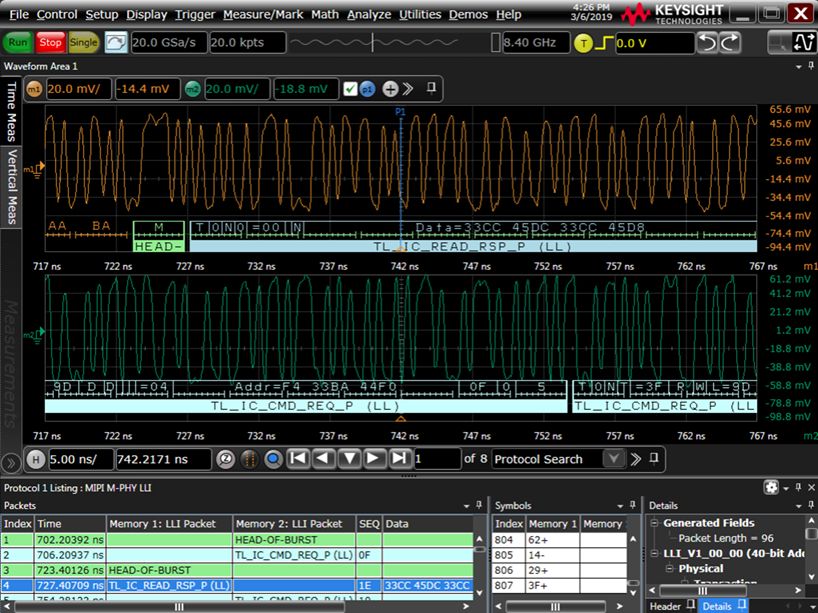Collapse the Physical tree node
The height and width of the screenshot is (613, 818).
668,569
